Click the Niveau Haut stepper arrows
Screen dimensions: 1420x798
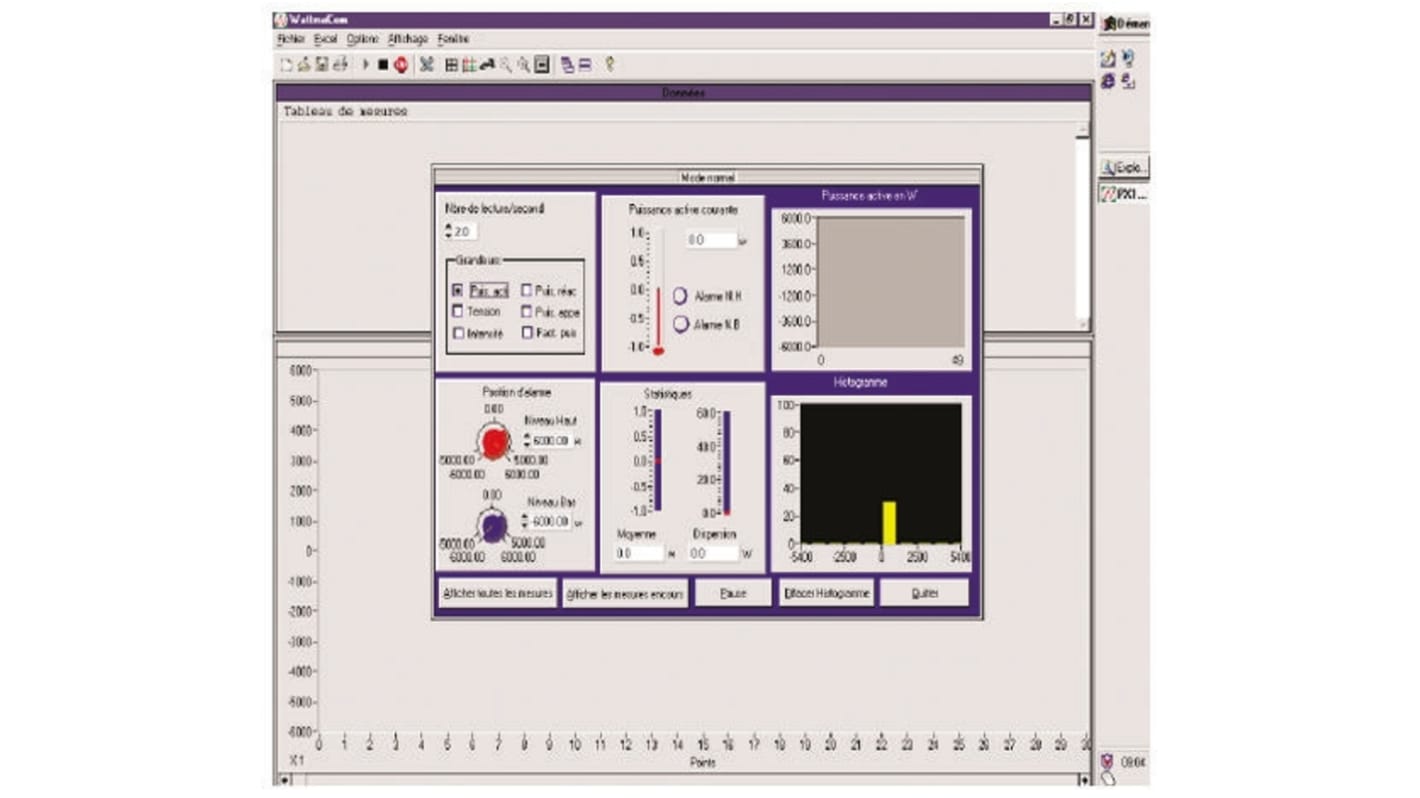(527, 440)
